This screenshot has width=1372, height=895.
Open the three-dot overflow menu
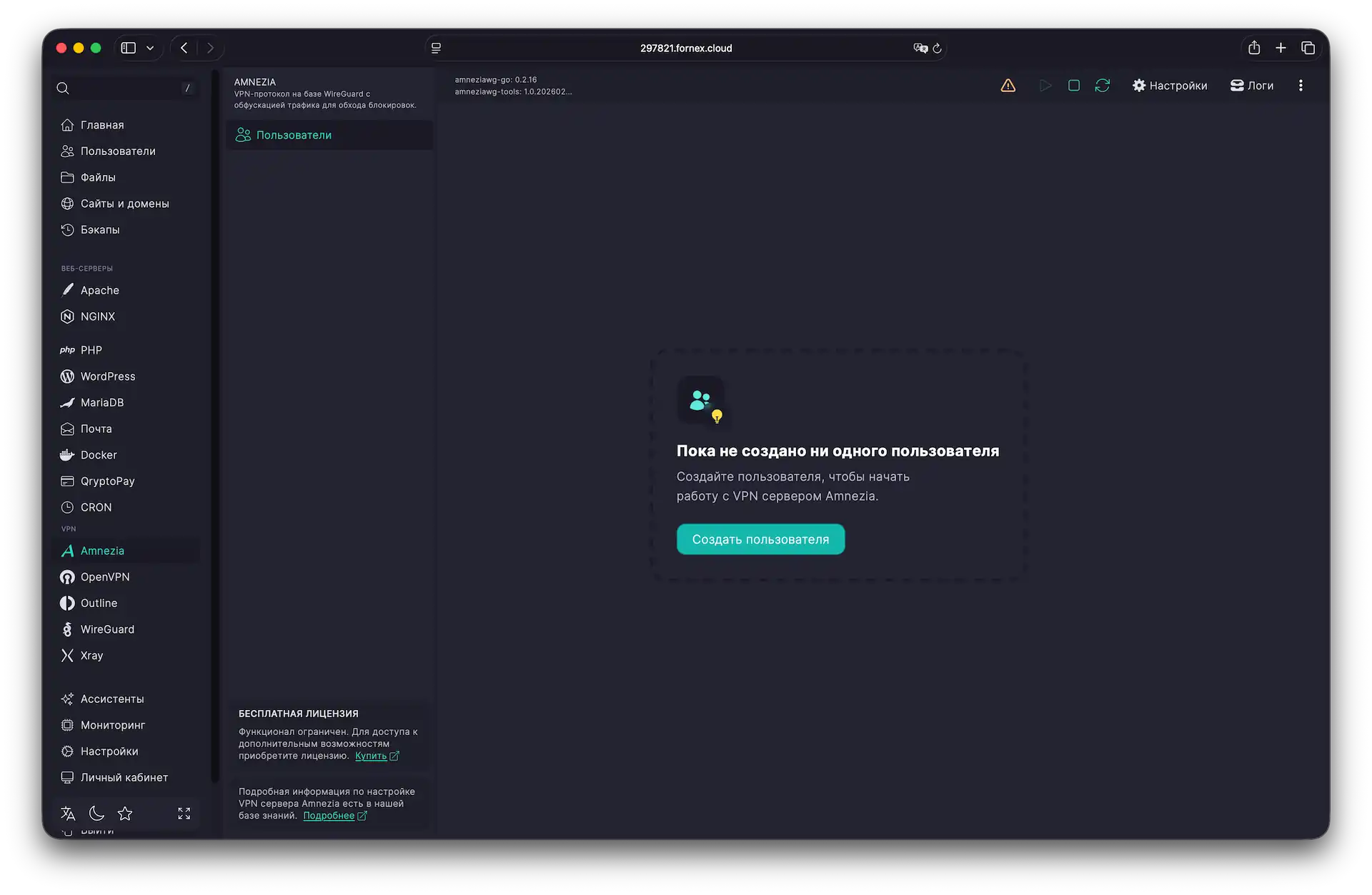(1301, 85)
